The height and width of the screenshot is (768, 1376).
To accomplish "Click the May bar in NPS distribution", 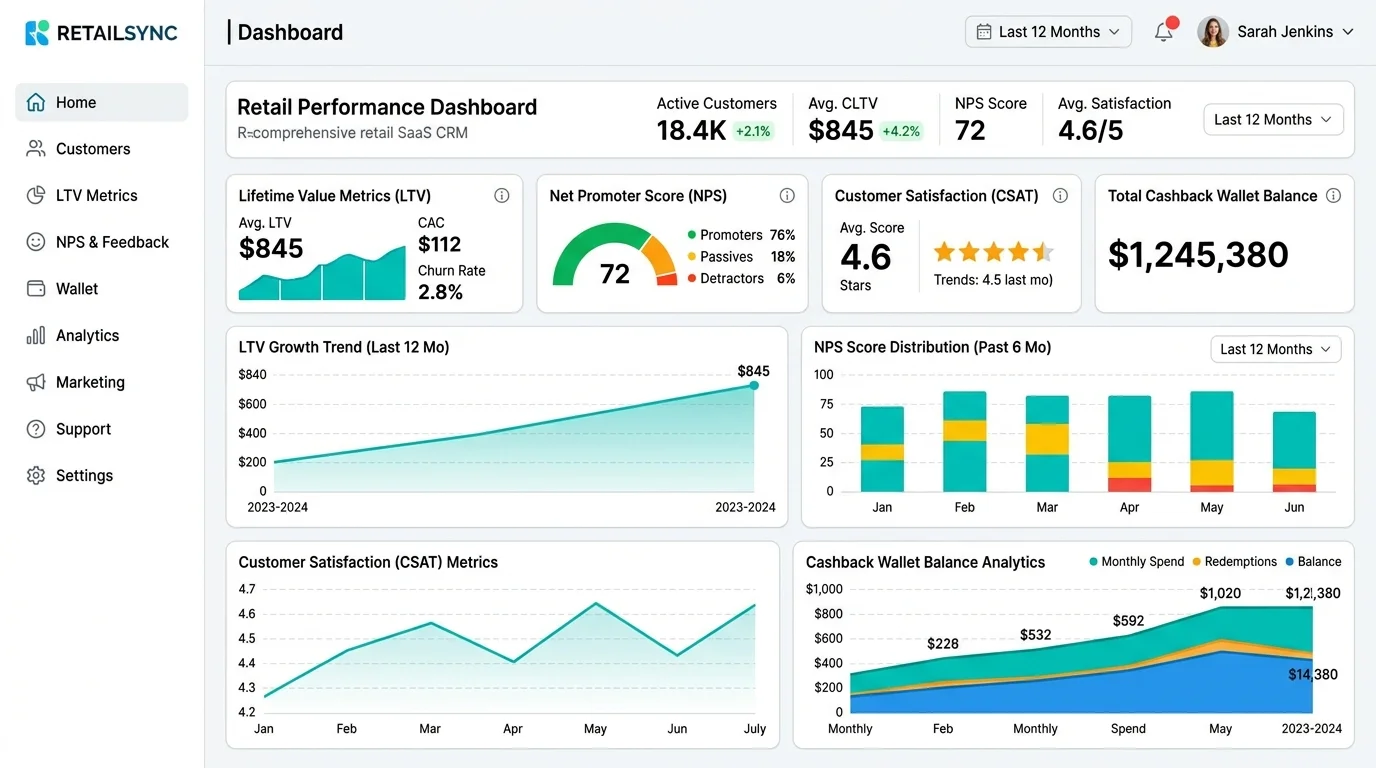I will click(x=1211, y=441).
